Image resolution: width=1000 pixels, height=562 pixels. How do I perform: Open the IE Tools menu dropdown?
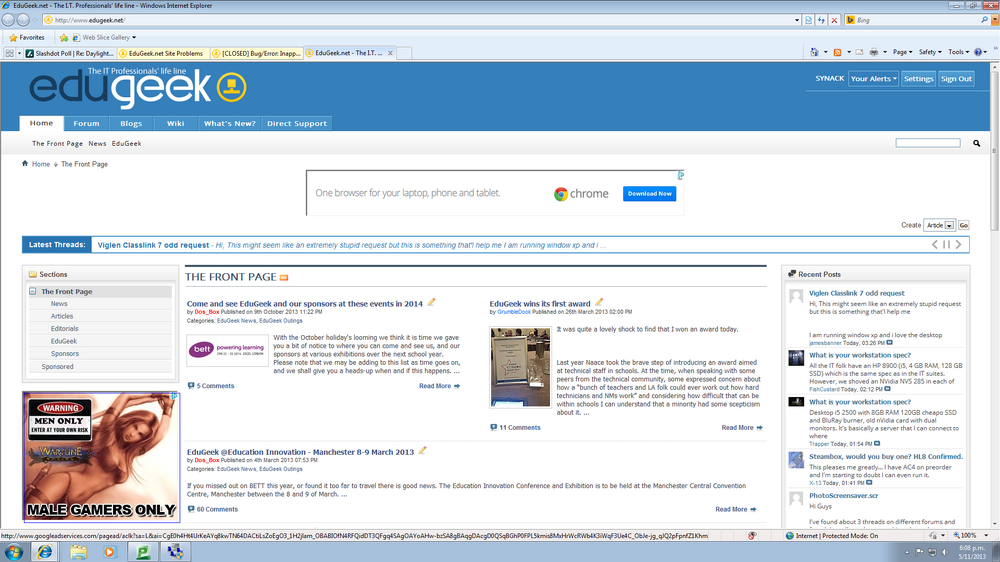959,52
